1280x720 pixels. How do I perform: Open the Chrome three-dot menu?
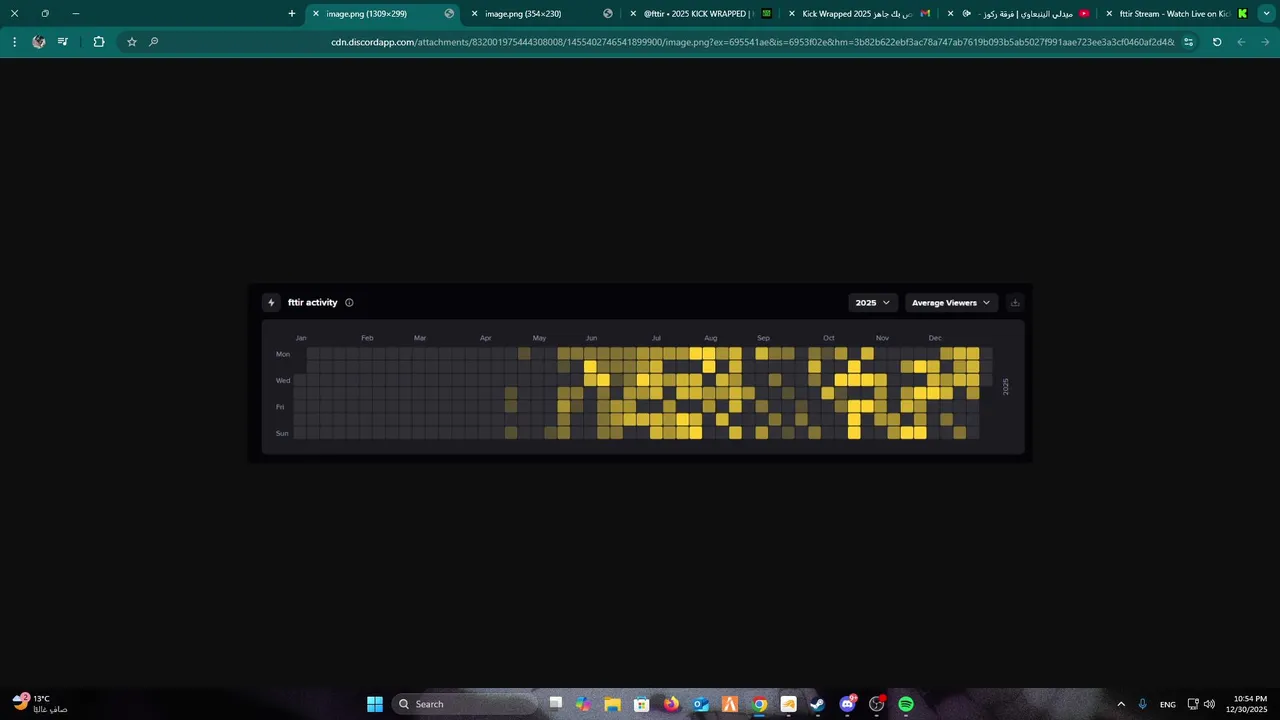[x=14, y=42]
